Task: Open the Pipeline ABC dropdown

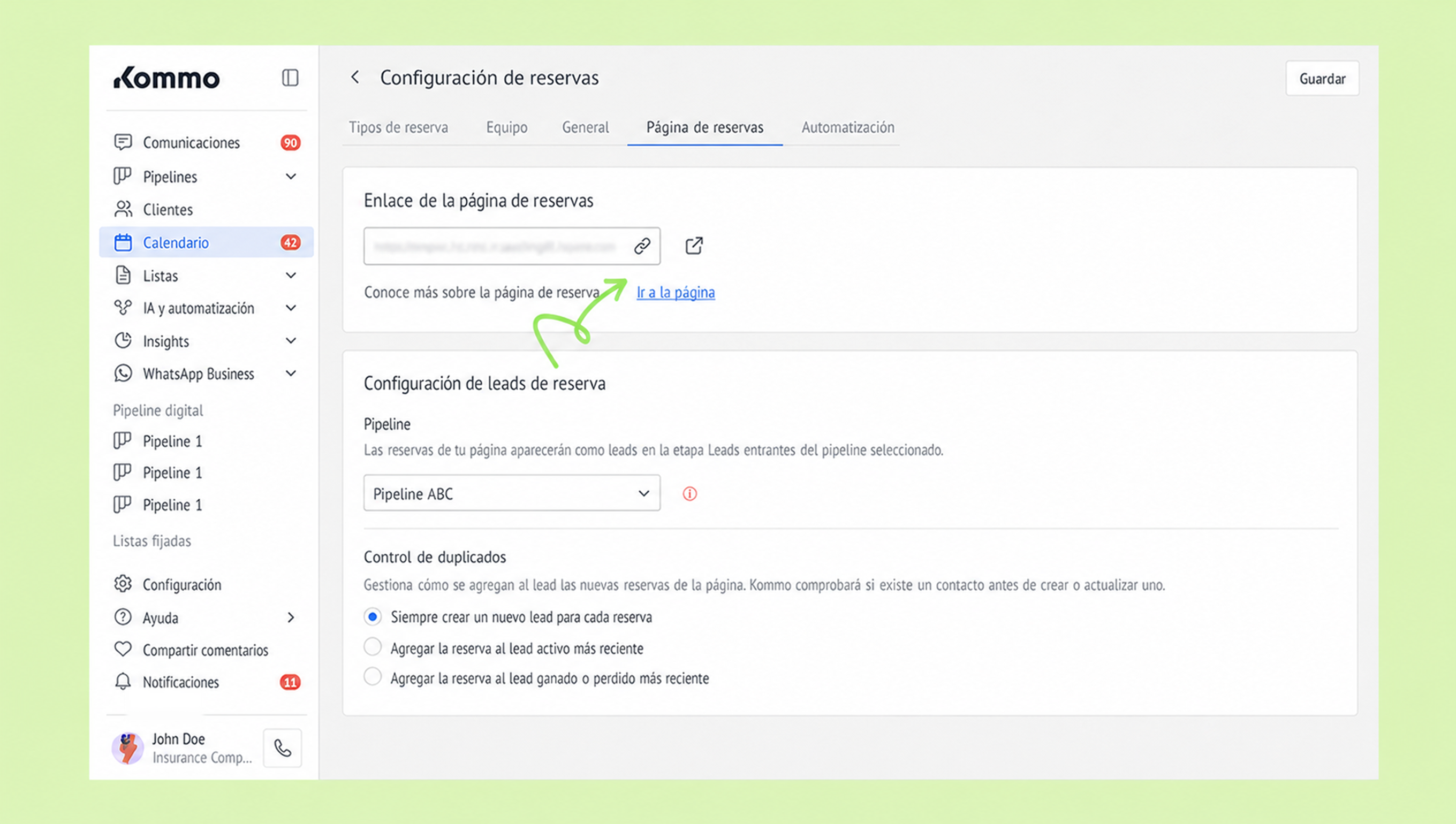Action: (512, 493)
